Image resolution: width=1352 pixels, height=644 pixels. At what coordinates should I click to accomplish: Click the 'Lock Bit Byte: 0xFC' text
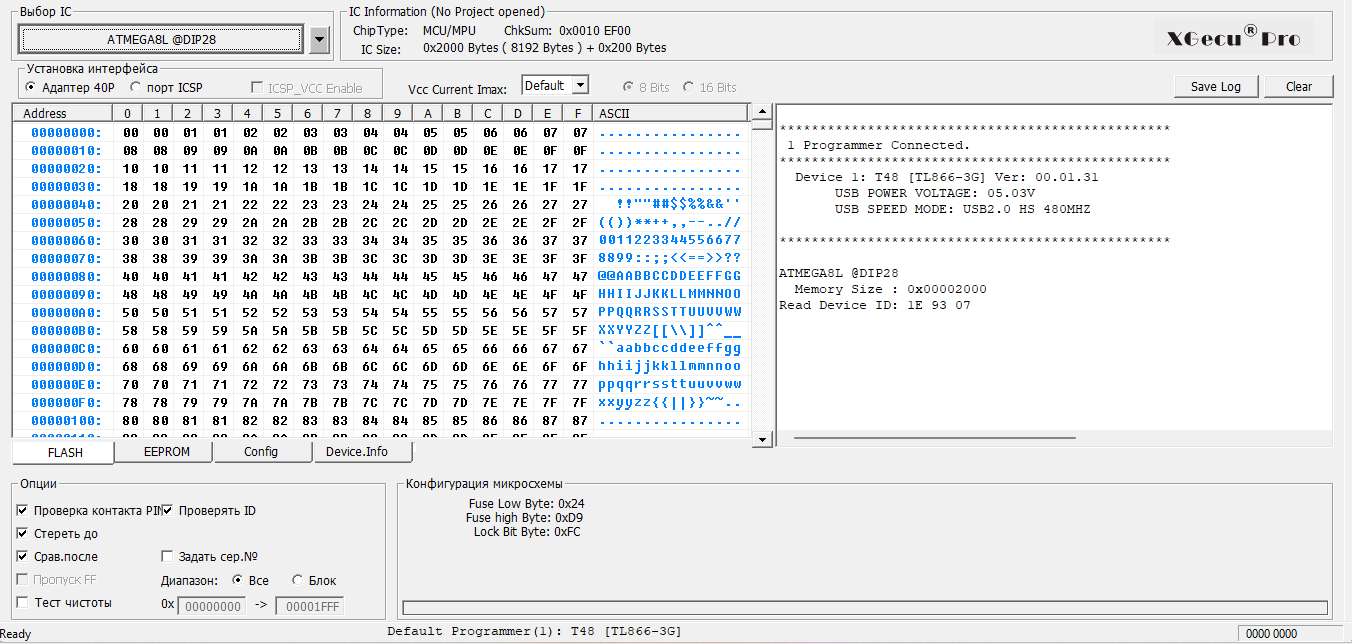pos(527,532)
